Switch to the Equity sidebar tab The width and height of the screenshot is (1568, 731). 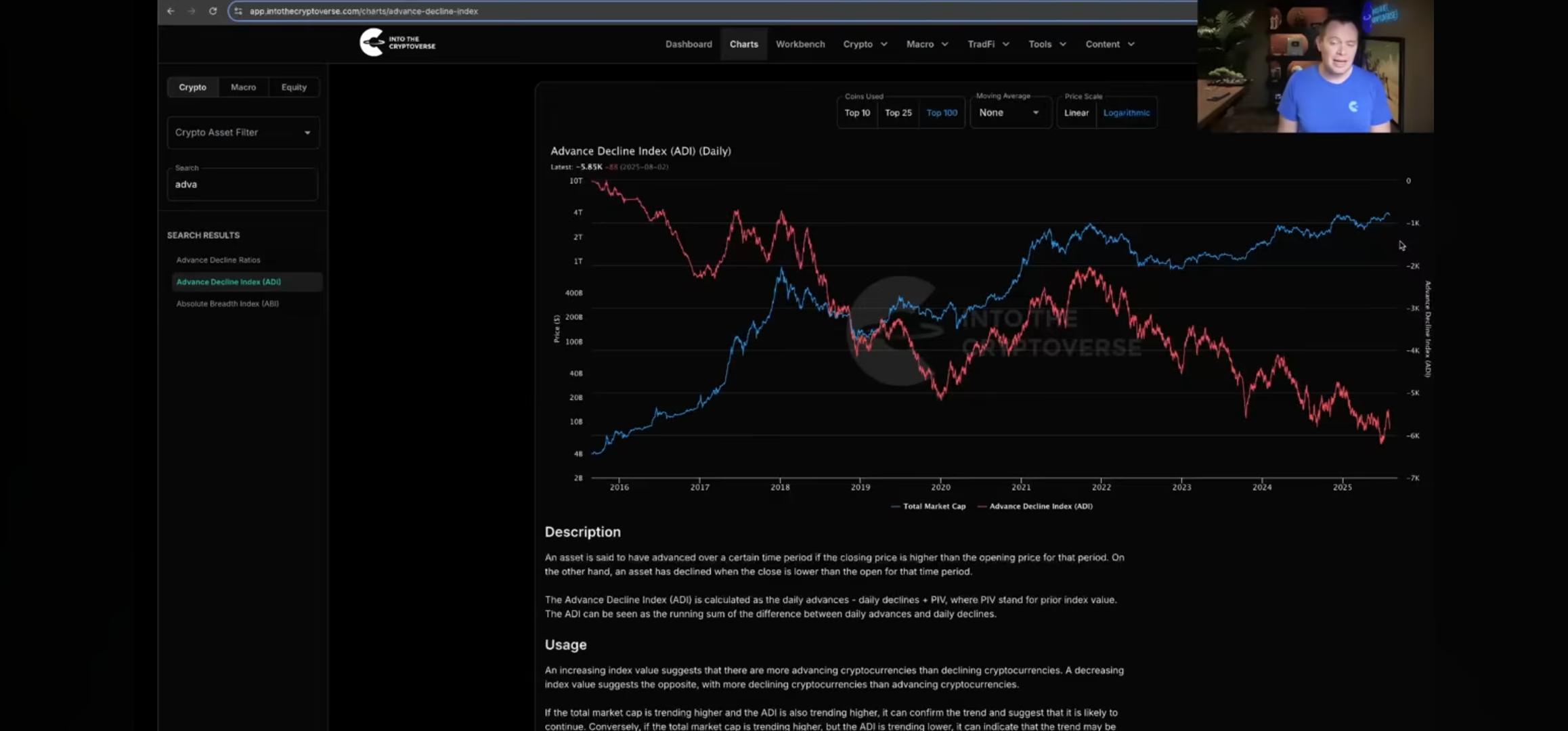294,87
